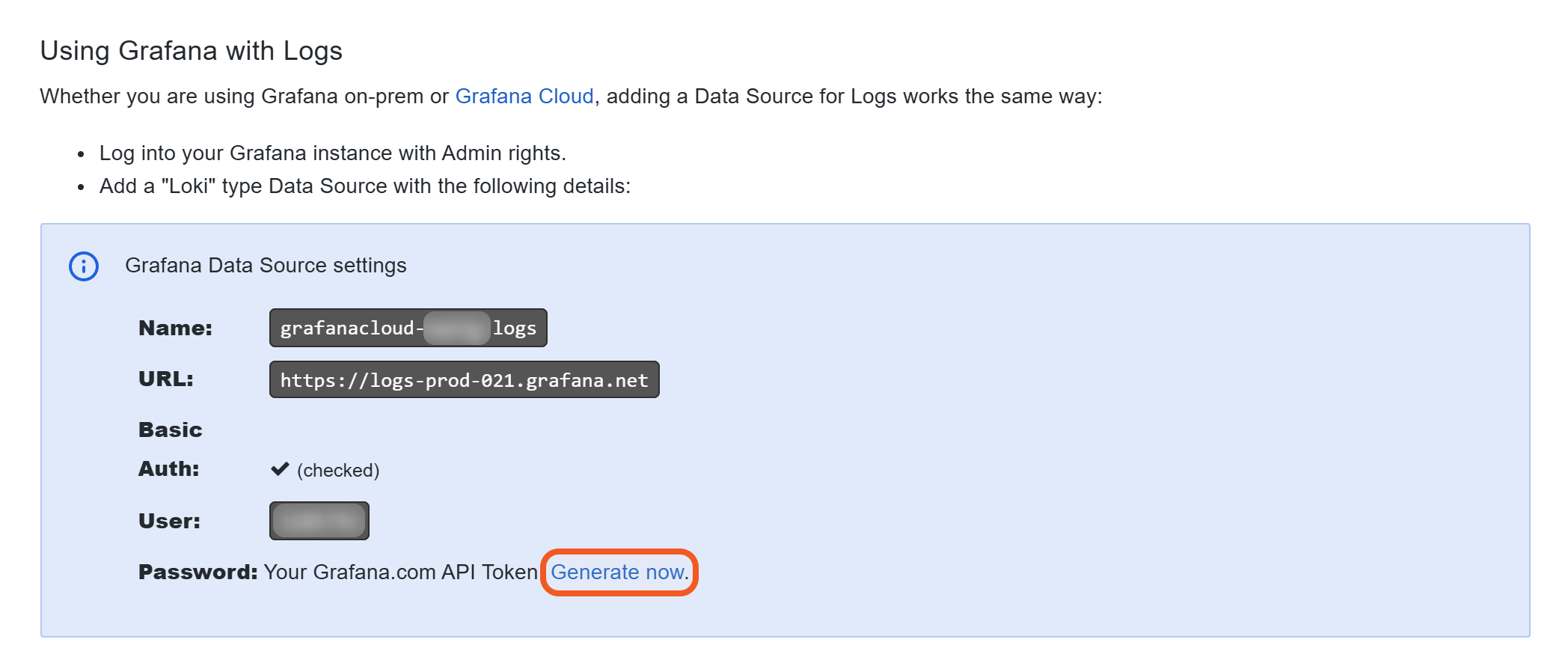
Task: Click the Basic Auth checkmark icon
Action: coord(280,469)
